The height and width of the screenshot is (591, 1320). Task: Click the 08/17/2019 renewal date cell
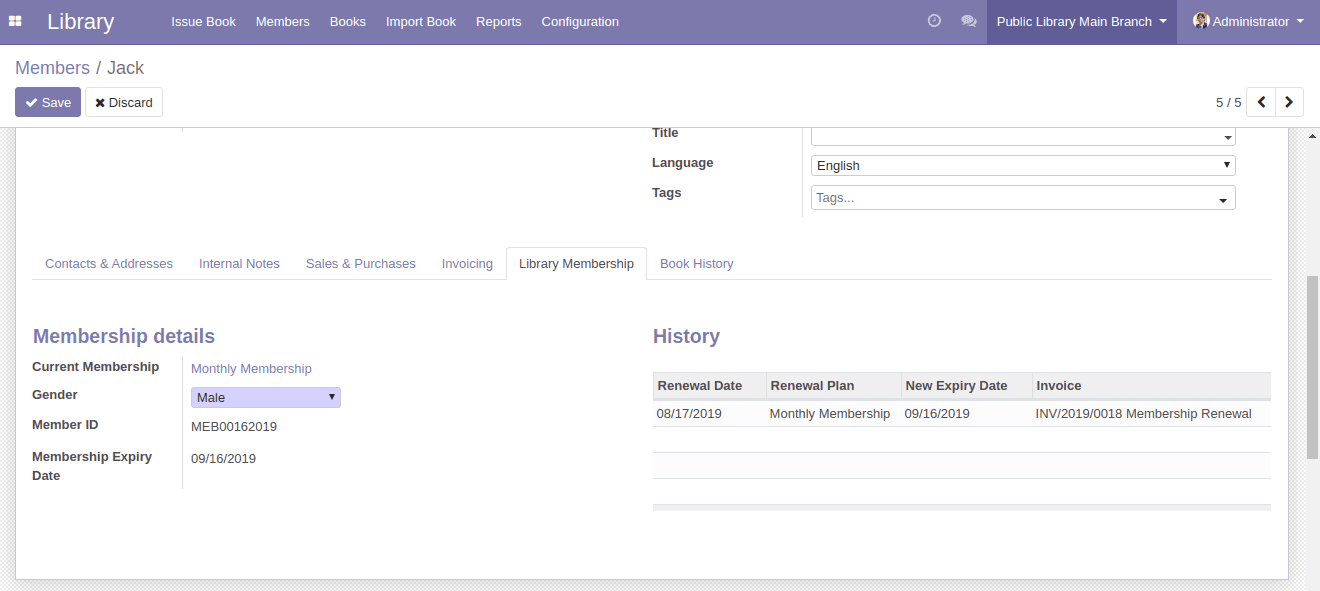point(709,414)
